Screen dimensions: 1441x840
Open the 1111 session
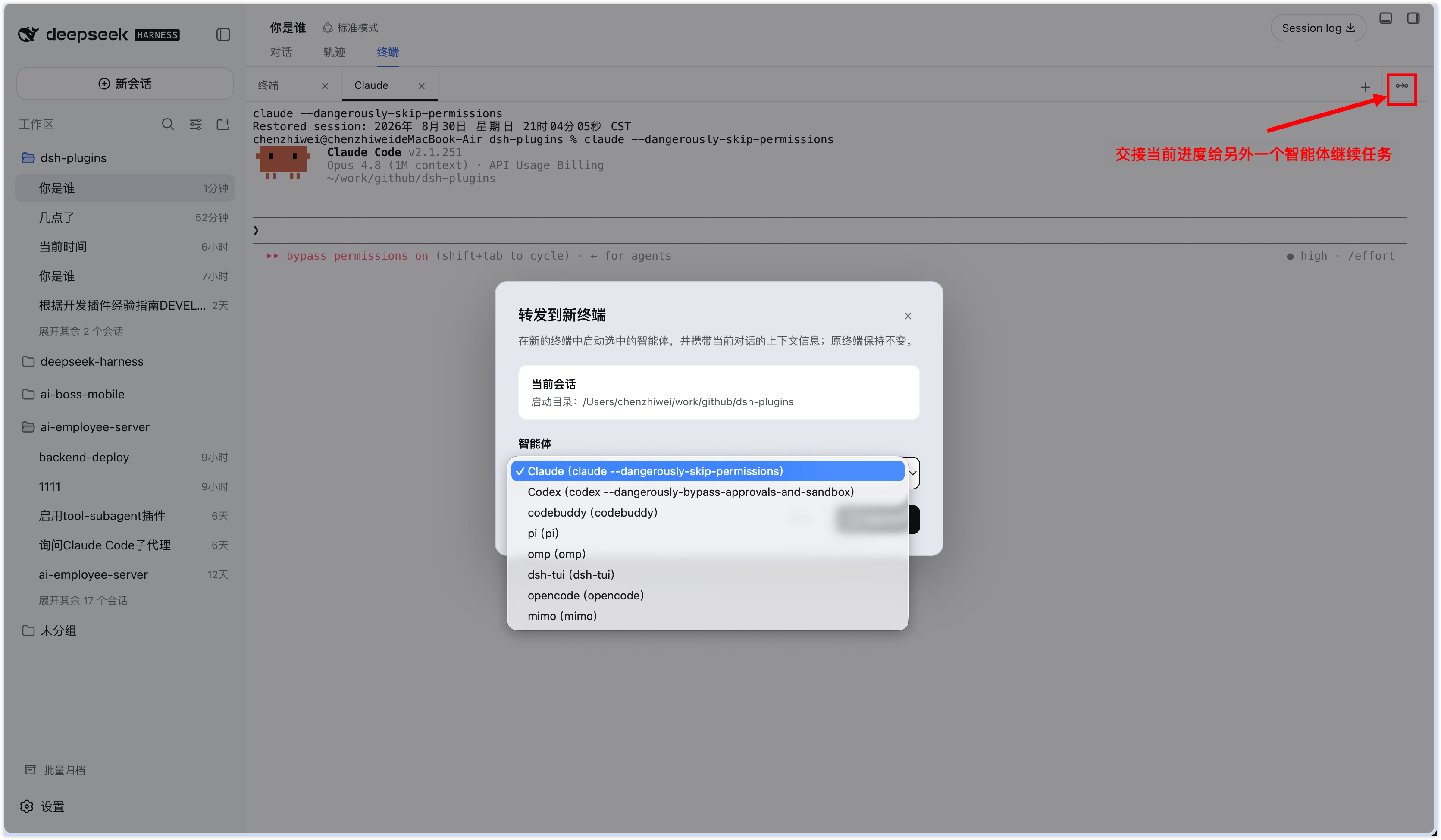pos(125,486)
